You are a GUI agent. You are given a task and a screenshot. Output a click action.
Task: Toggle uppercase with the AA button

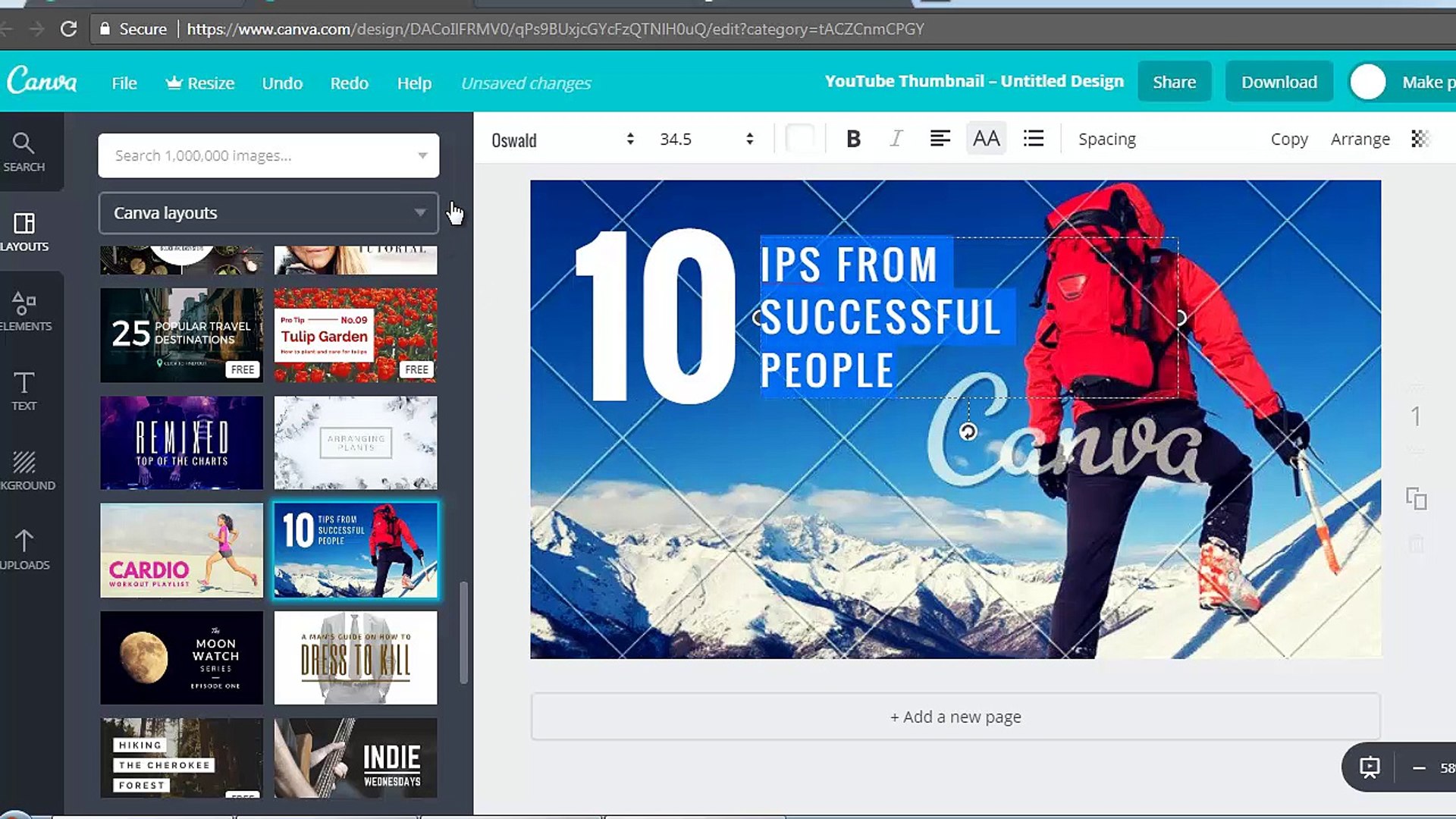click(985, 138)
